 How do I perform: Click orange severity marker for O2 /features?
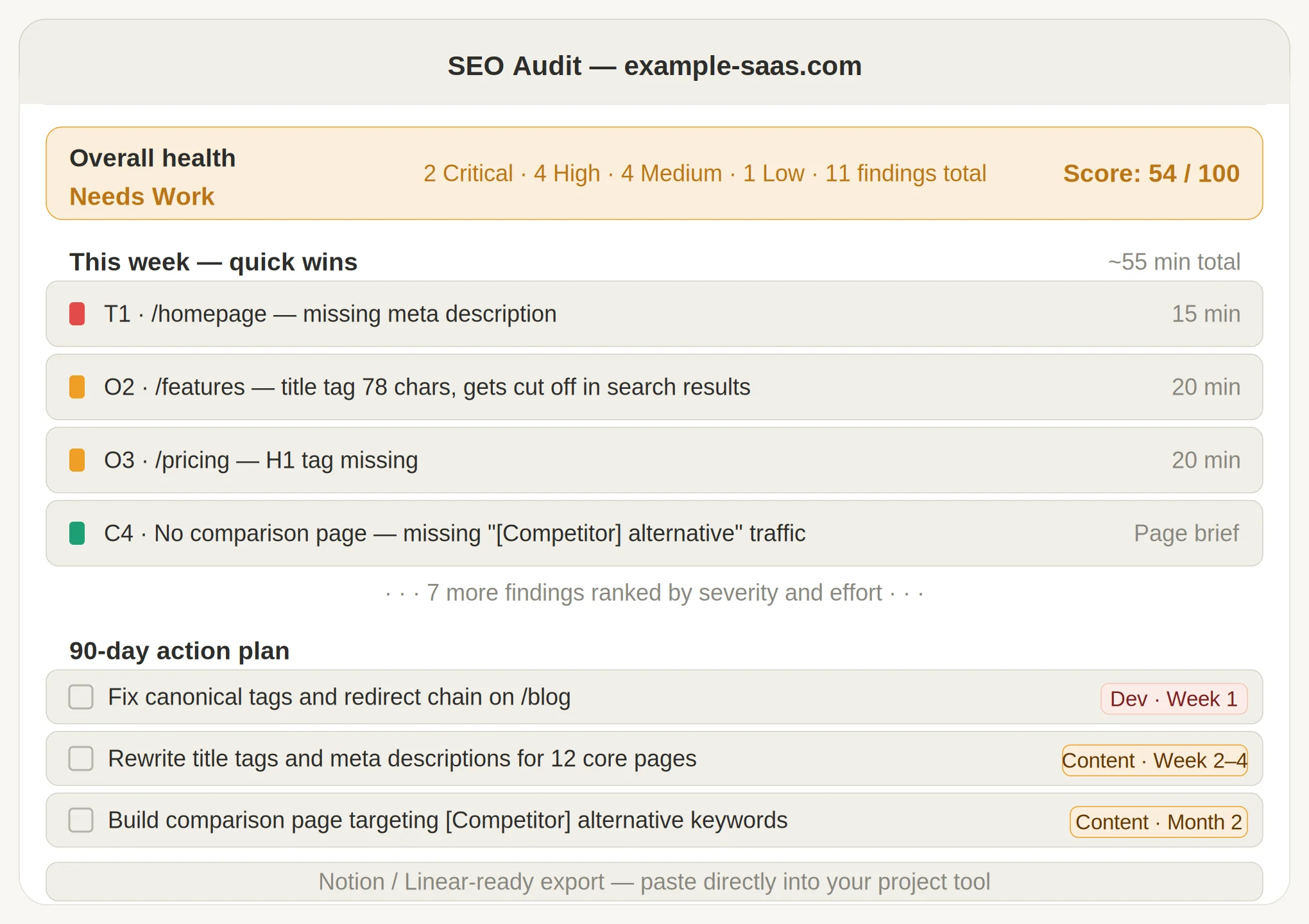(77, 388)
